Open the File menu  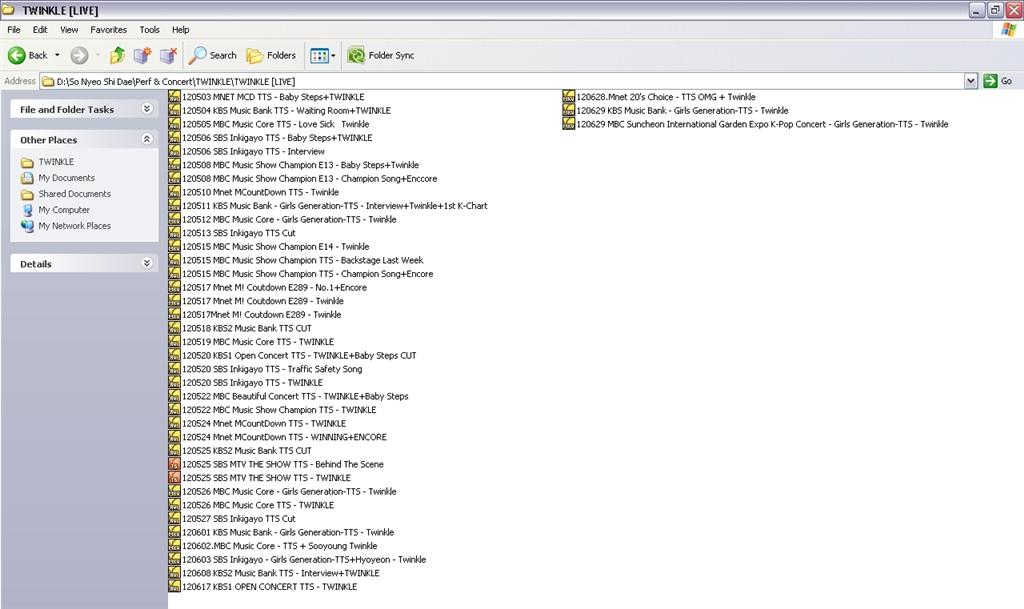(14, 29)
